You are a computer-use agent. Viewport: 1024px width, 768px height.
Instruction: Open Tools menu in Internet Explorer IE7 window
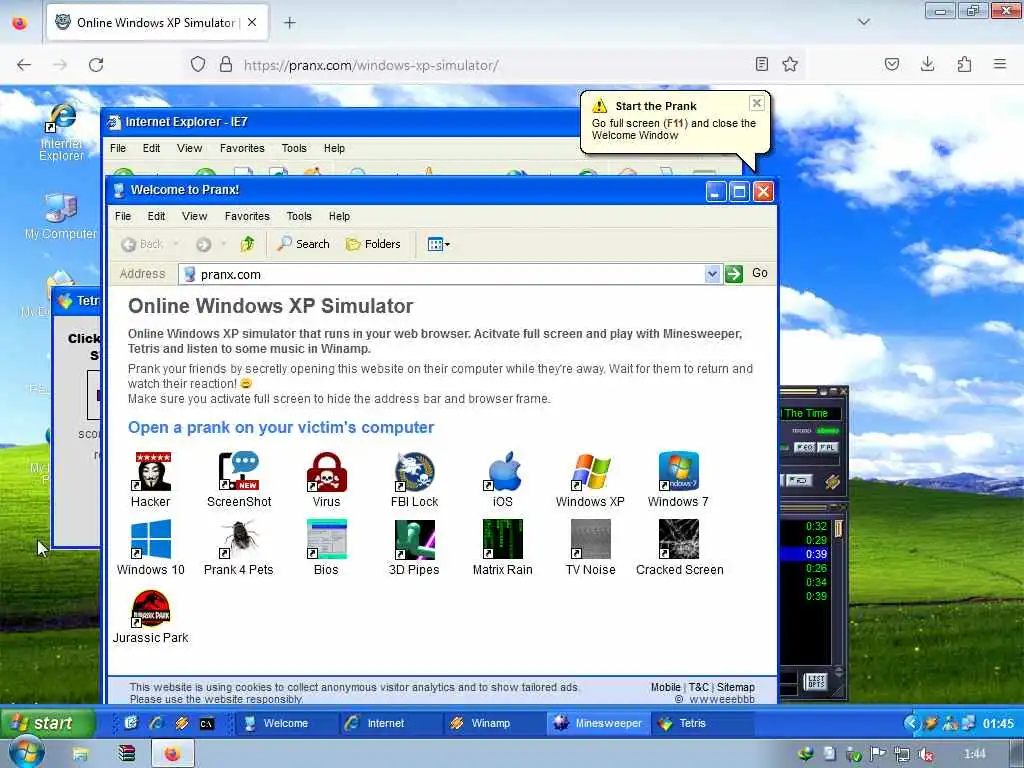(x=294, y=148)
